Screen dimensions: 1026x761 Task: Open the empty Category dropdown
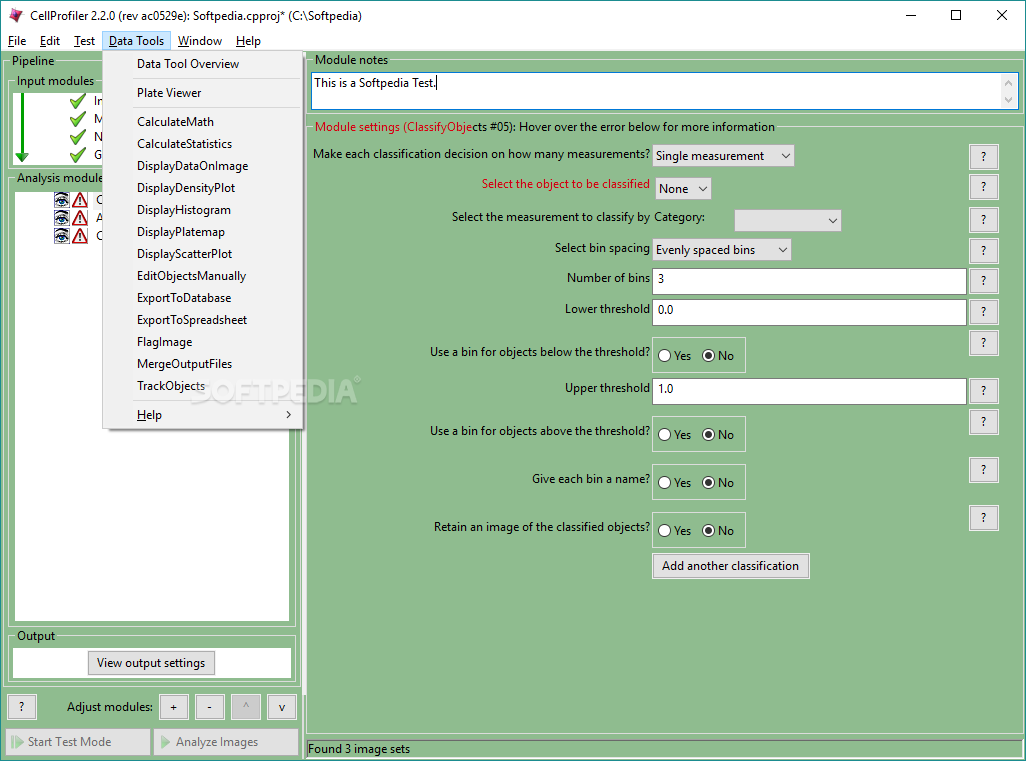788,221
